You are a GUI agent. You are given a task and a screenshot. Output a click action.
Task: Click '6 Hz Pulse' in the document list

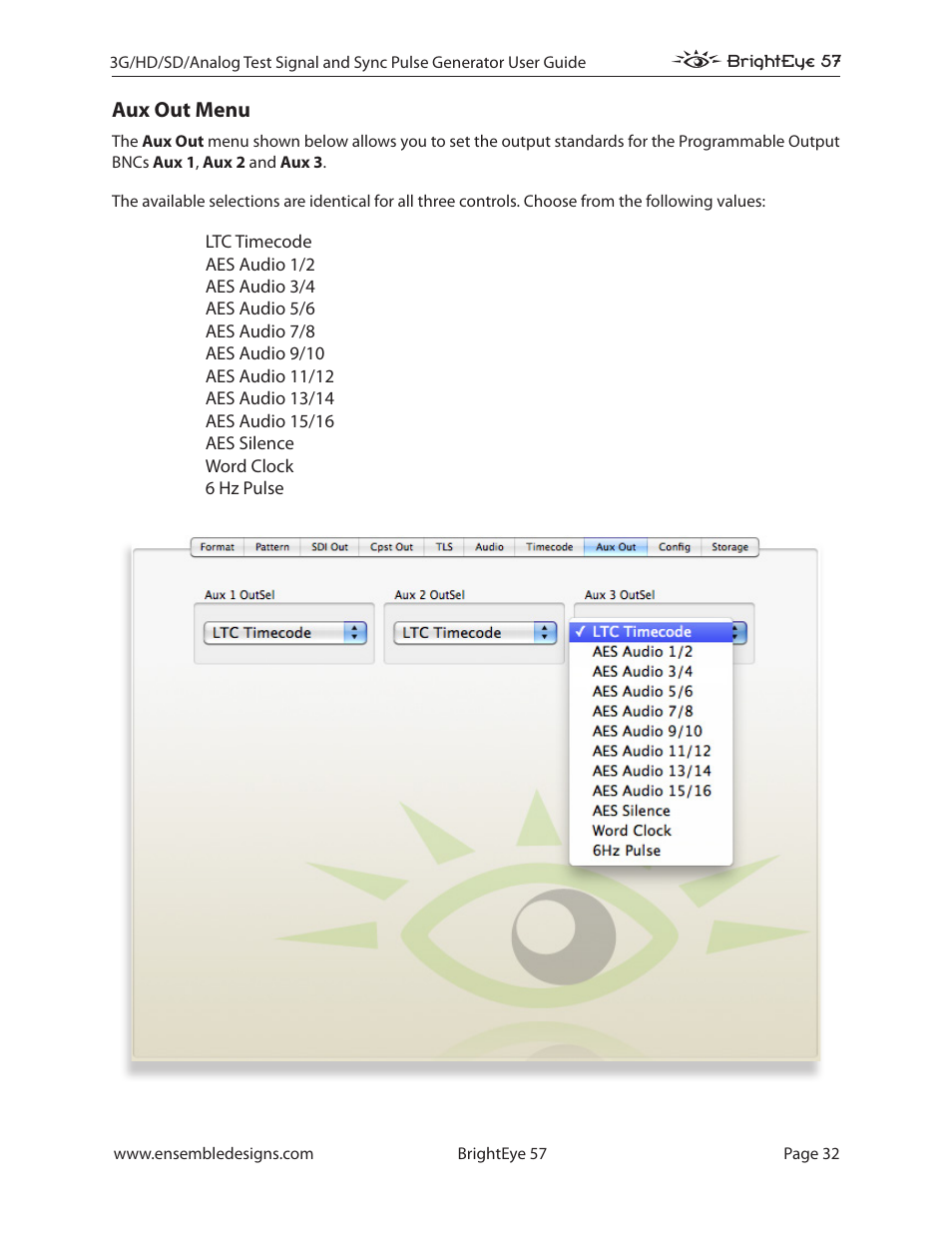[x=244, y=489]
